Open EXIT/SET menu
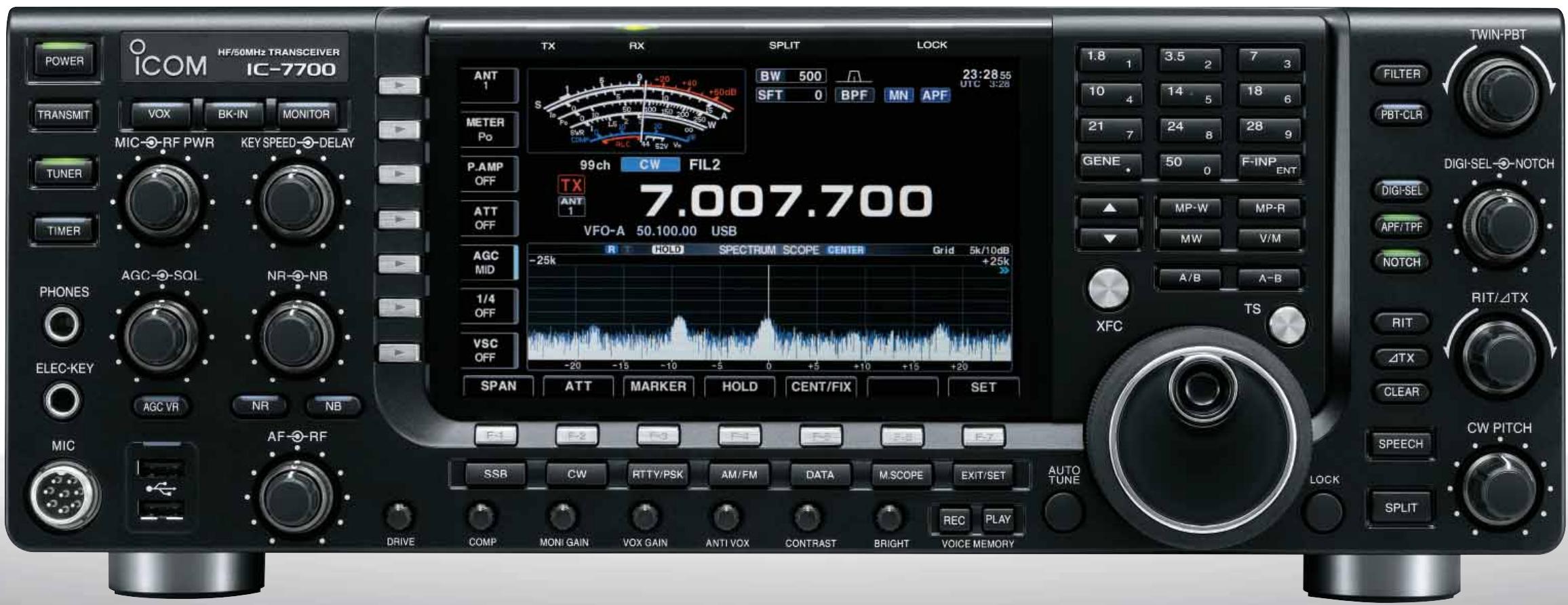1568x605 pixels. [983, 475]
